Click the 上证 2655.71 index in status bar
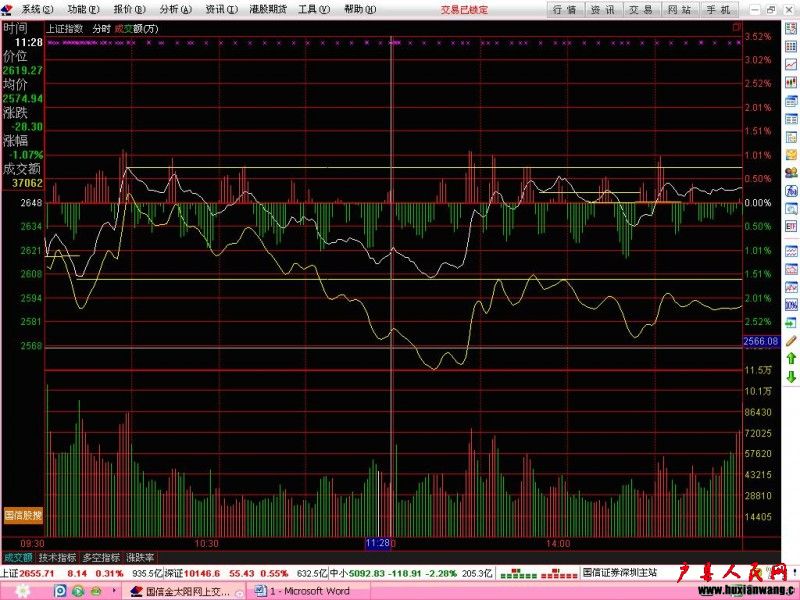Image resolution: width=800 pixels, height=600 pixels. (x=28, y=573)
